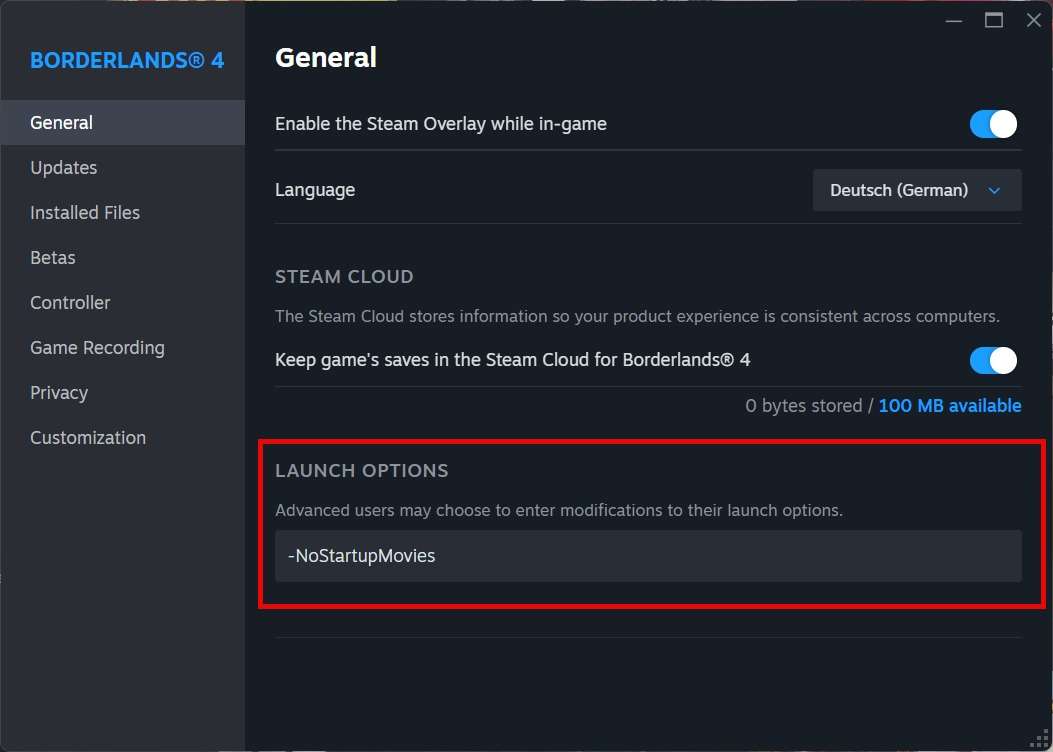Viewport: 1053px width, 752px height.
Task: Open the Controller settings tab
Action: point(122,303)
